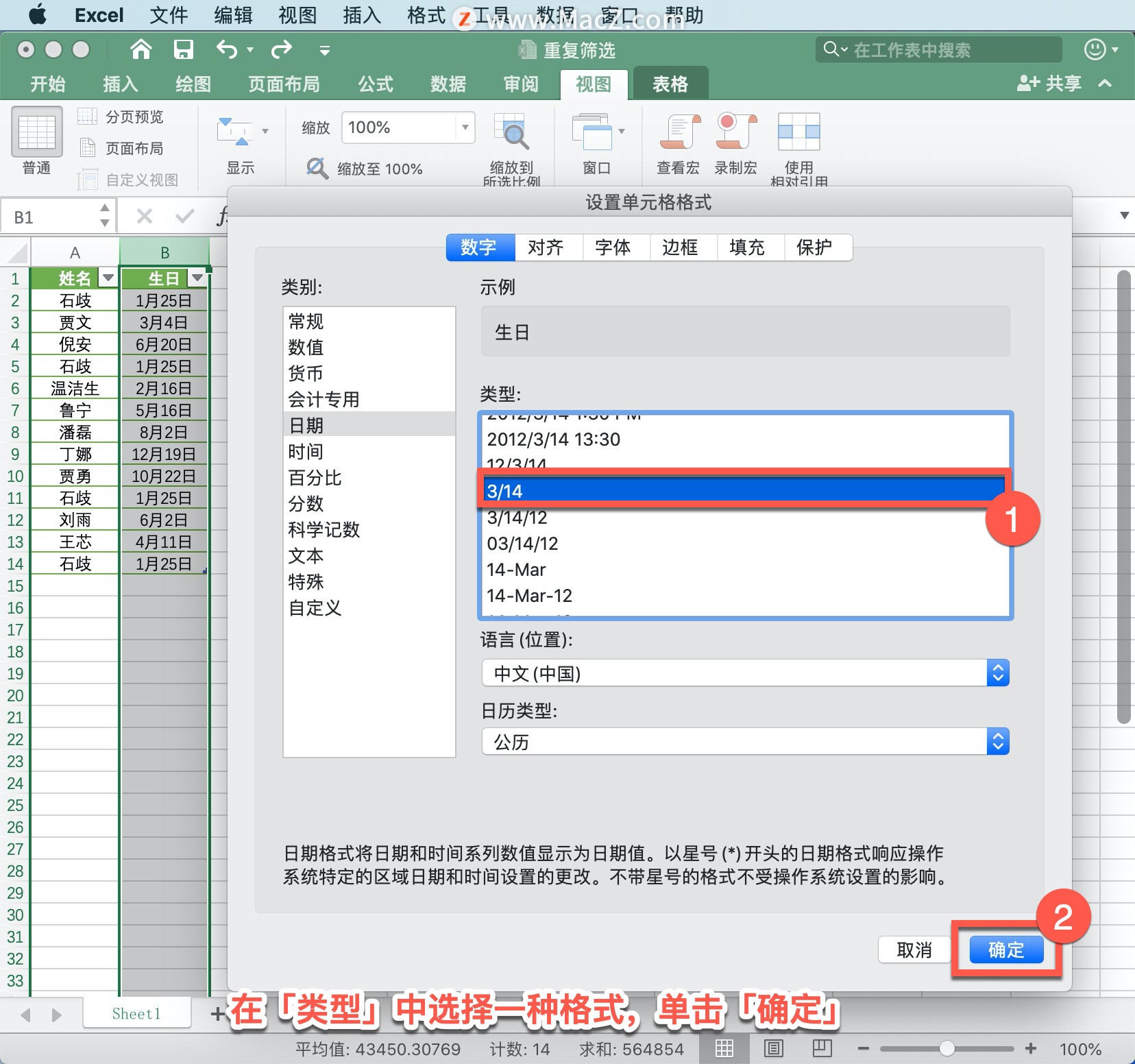Open the 开始 ribbon tab
This screenshot has height=1064, width=1135.
pos(47,84)
